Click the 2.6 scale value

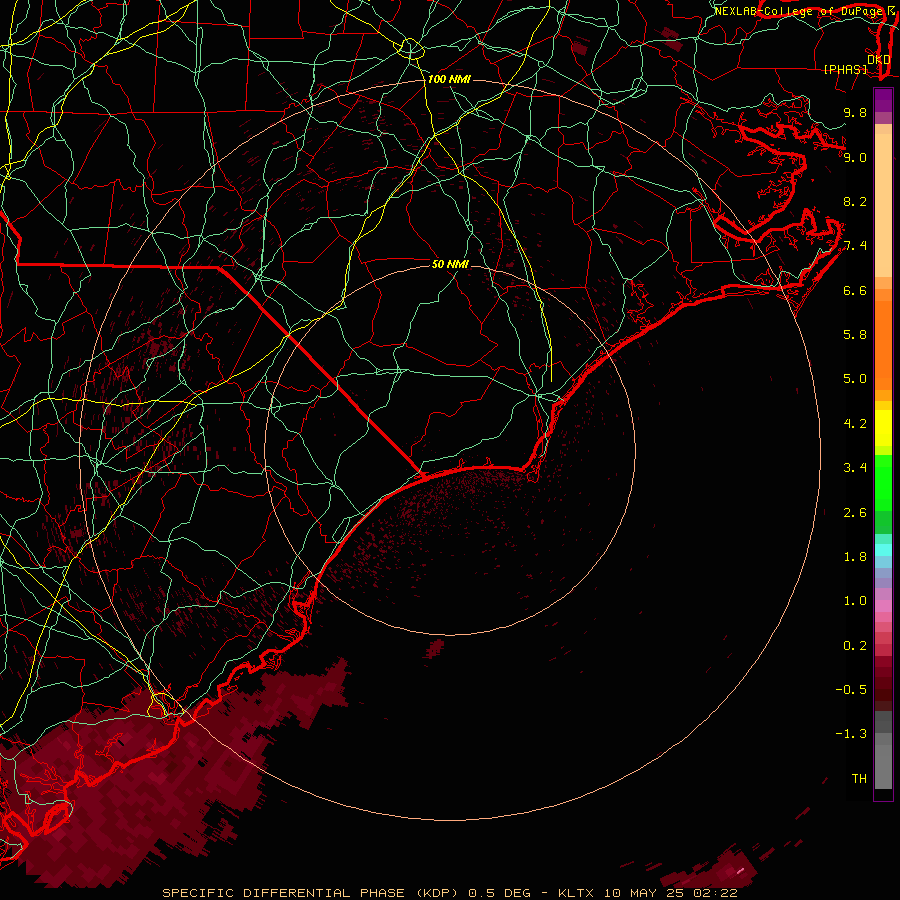[855, 513]
